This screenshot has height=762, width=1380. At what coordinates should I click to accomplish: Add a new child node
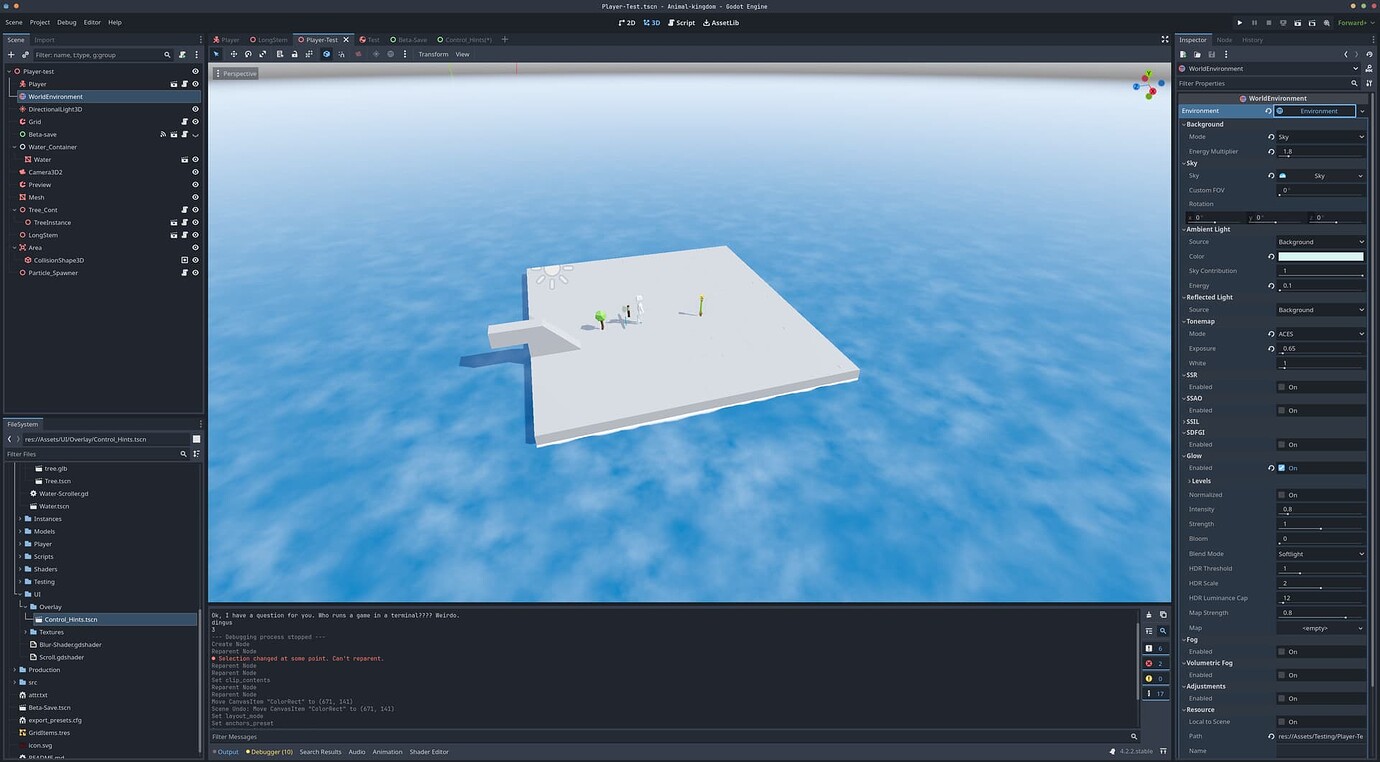click(x=11, y=55)
